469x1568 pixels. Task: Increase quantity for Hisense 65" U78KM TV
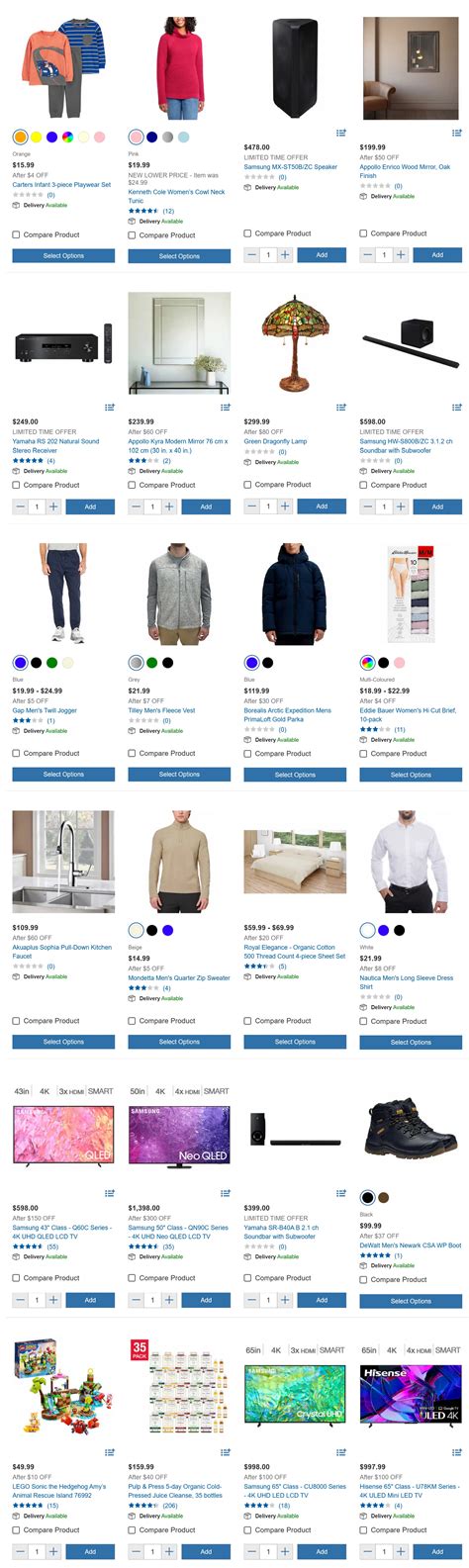(x=401, y=1551)
